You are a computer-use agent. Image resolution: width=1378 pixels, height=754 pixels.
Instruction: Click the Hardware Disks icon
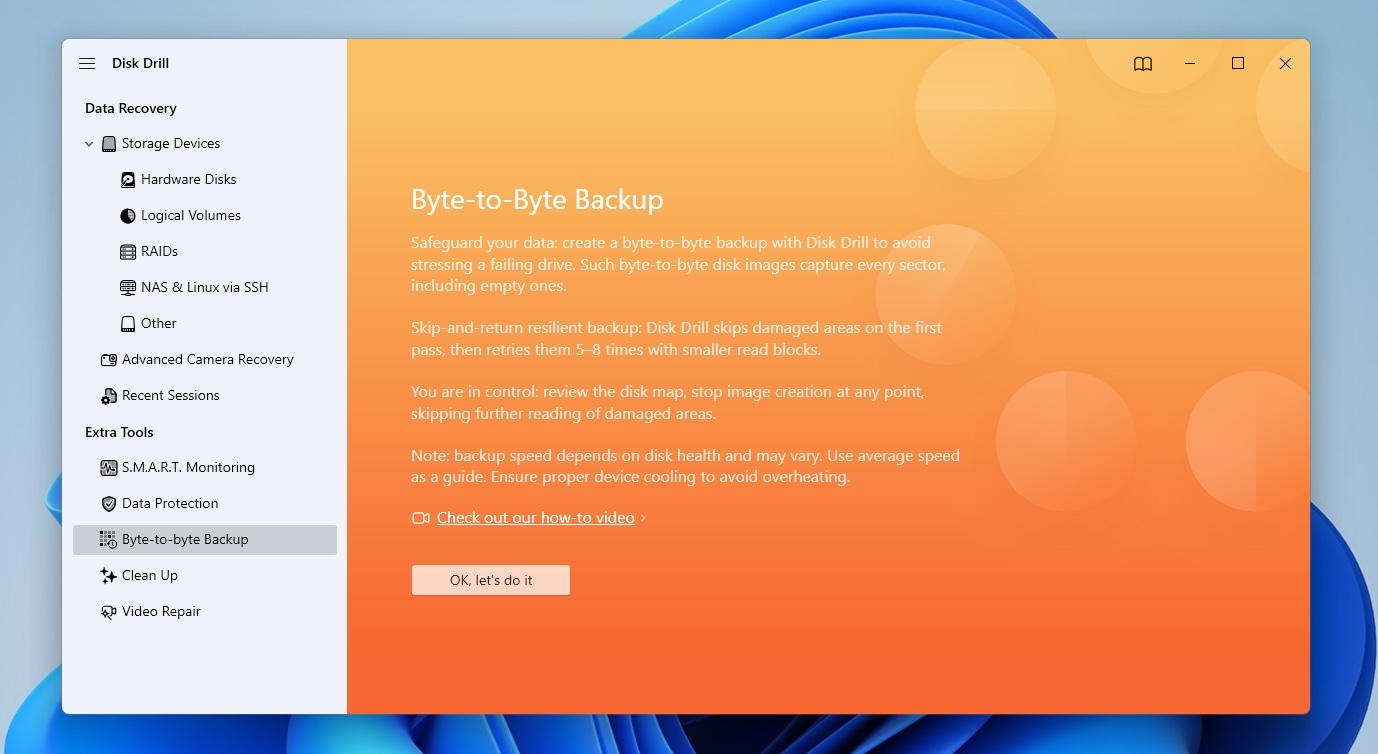pos(128,180)
